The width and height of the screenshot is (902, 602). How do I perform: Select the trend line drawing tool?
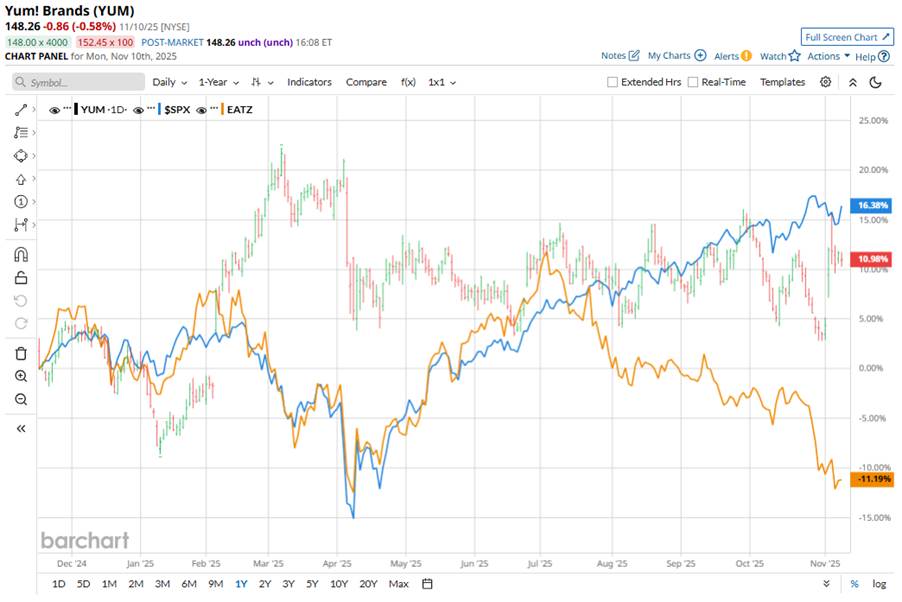click(x=21, y=108)
